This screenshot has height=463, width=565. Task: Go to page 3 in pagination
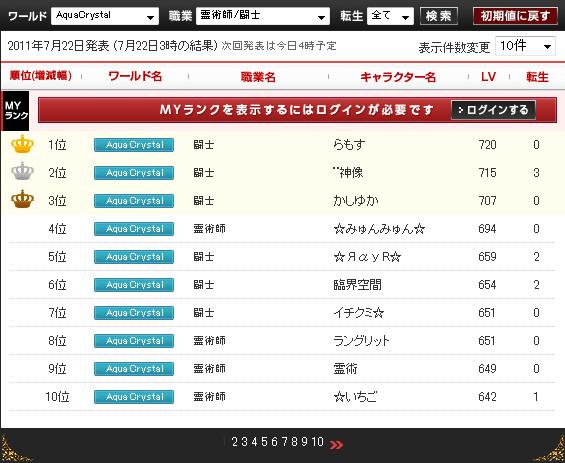pos(245,442)
